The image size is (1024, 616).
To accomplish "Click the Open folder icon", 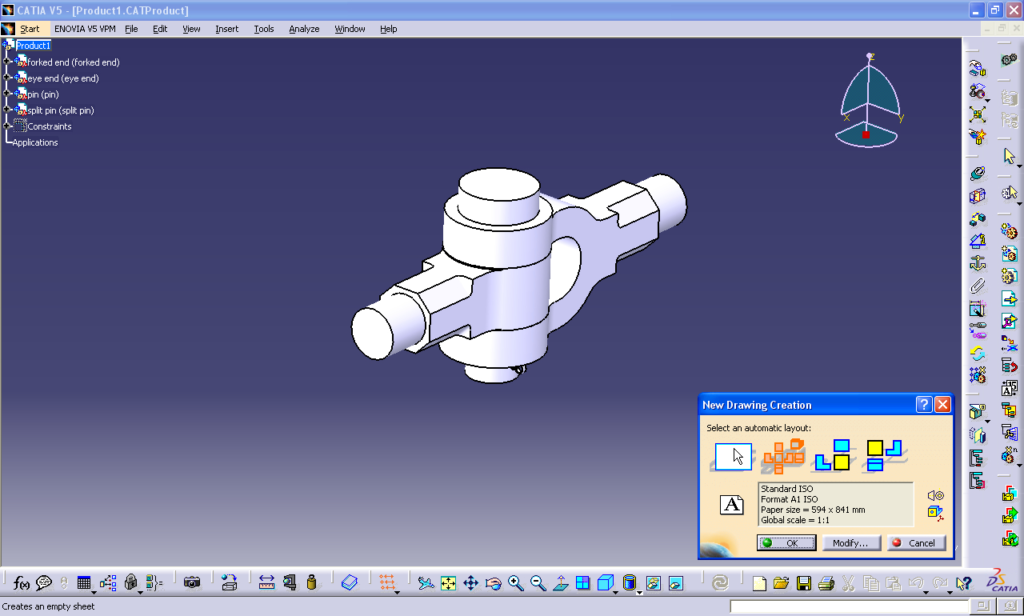I will (x=781, y=583).
